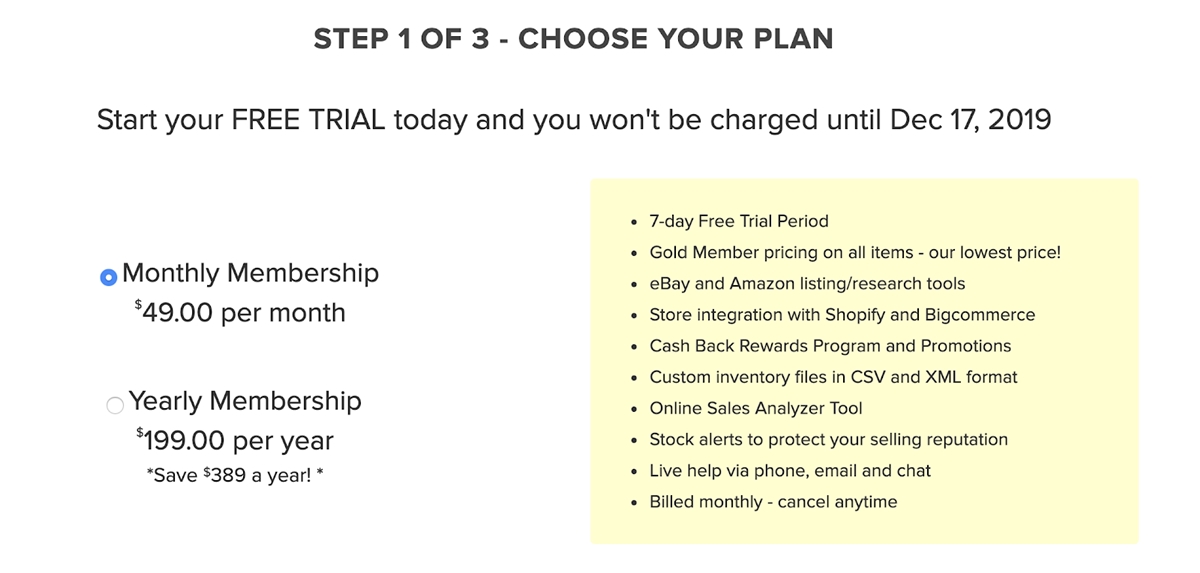Click the Gold Member pricing bullet
Viewport: 1200px width, 573px height.
point(855,252)
